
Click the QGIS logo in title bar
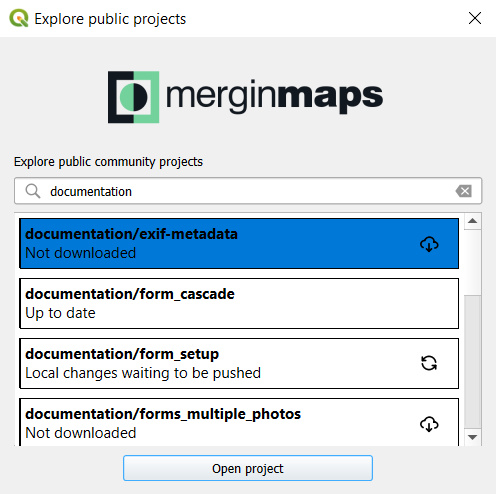[x=19, y=18]
